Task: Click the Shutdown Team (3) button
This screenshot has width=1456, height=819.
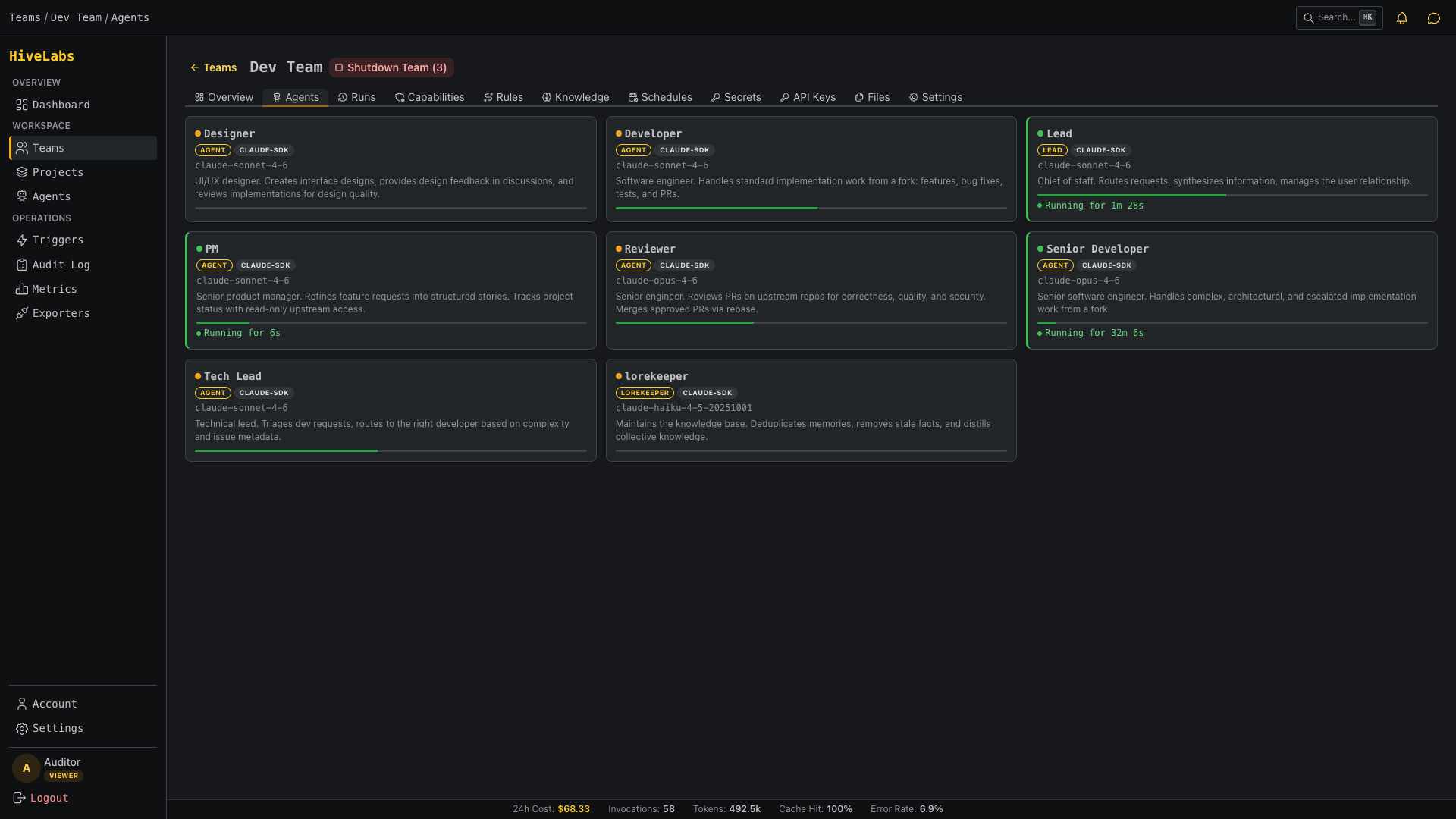Action: [391, 67]
